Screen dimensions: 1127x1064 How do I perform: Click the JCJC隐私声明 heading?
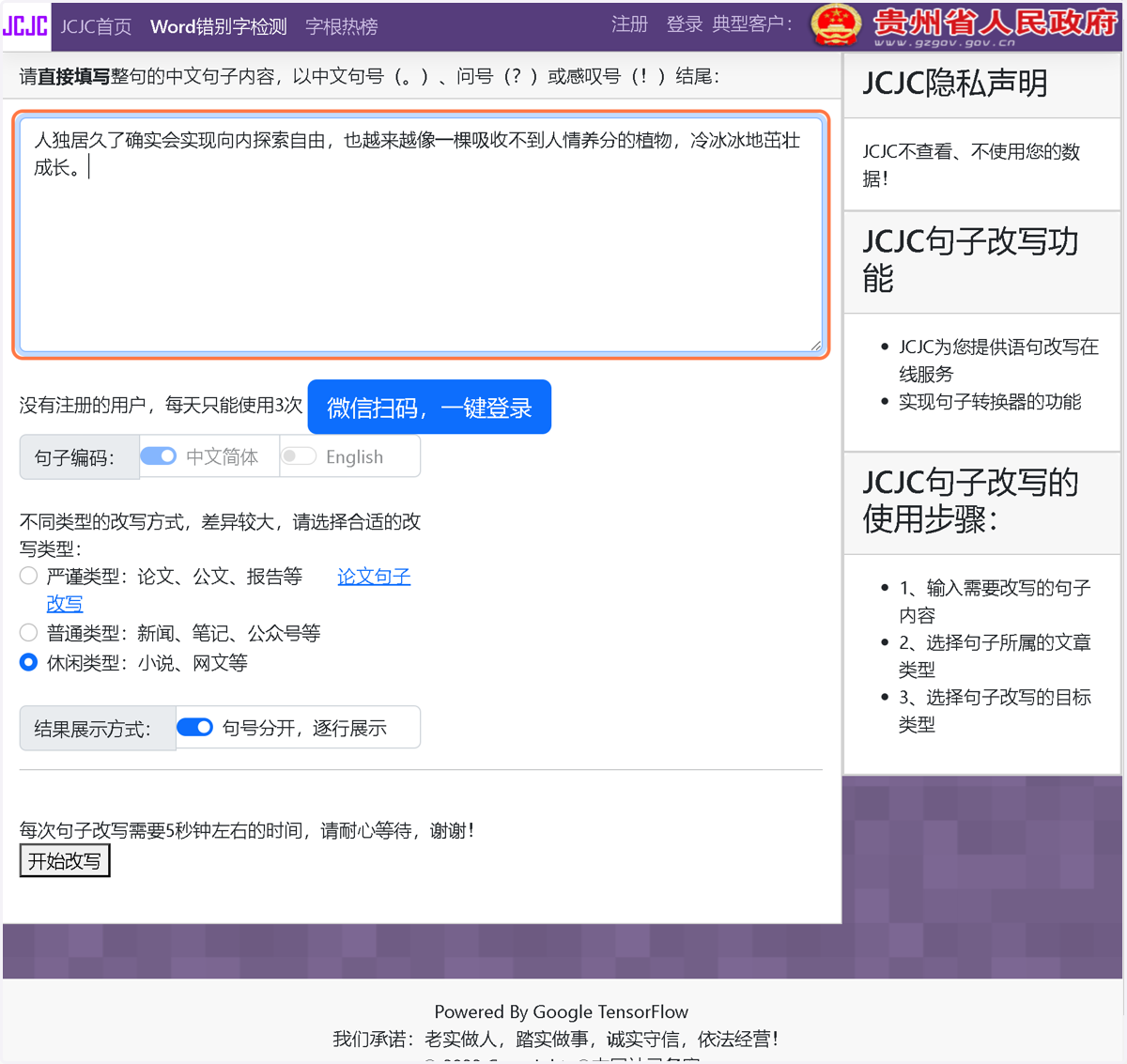tap(954, 84)
